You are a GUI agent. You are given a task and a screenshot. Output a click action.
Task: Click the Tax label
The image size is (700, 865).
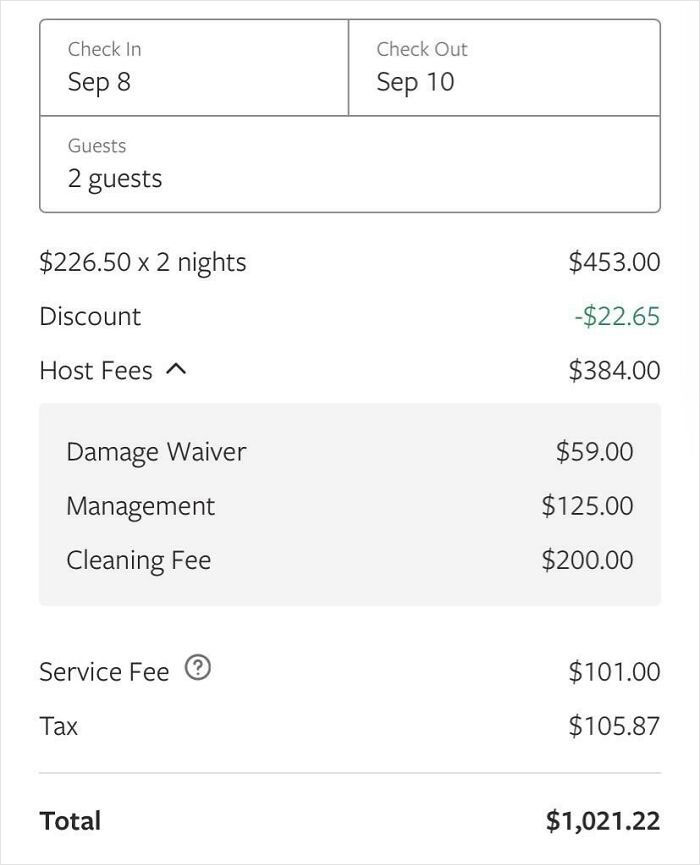pyautogui.click(x=59, y=726)
